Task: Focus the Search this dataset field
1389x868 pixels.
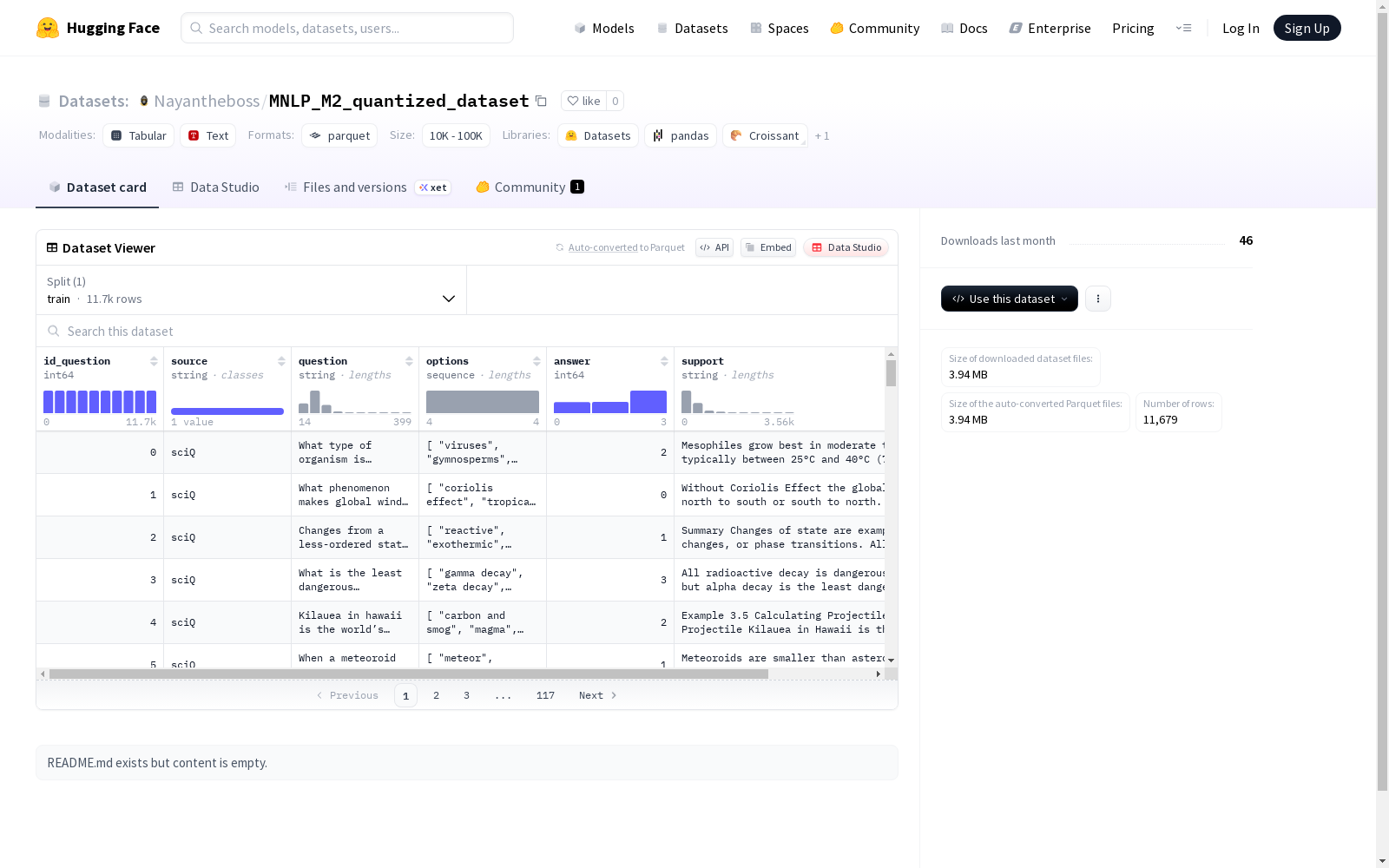Action: 467,331
